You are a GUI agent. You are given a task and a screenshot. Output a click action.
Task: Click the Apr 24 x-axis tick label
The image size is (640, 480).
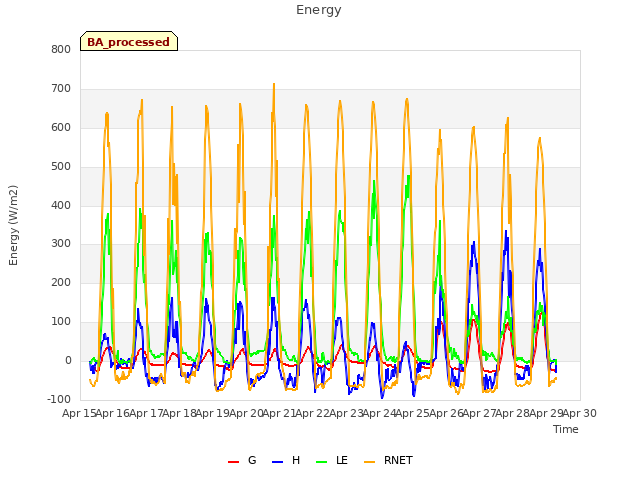point(380,413)
